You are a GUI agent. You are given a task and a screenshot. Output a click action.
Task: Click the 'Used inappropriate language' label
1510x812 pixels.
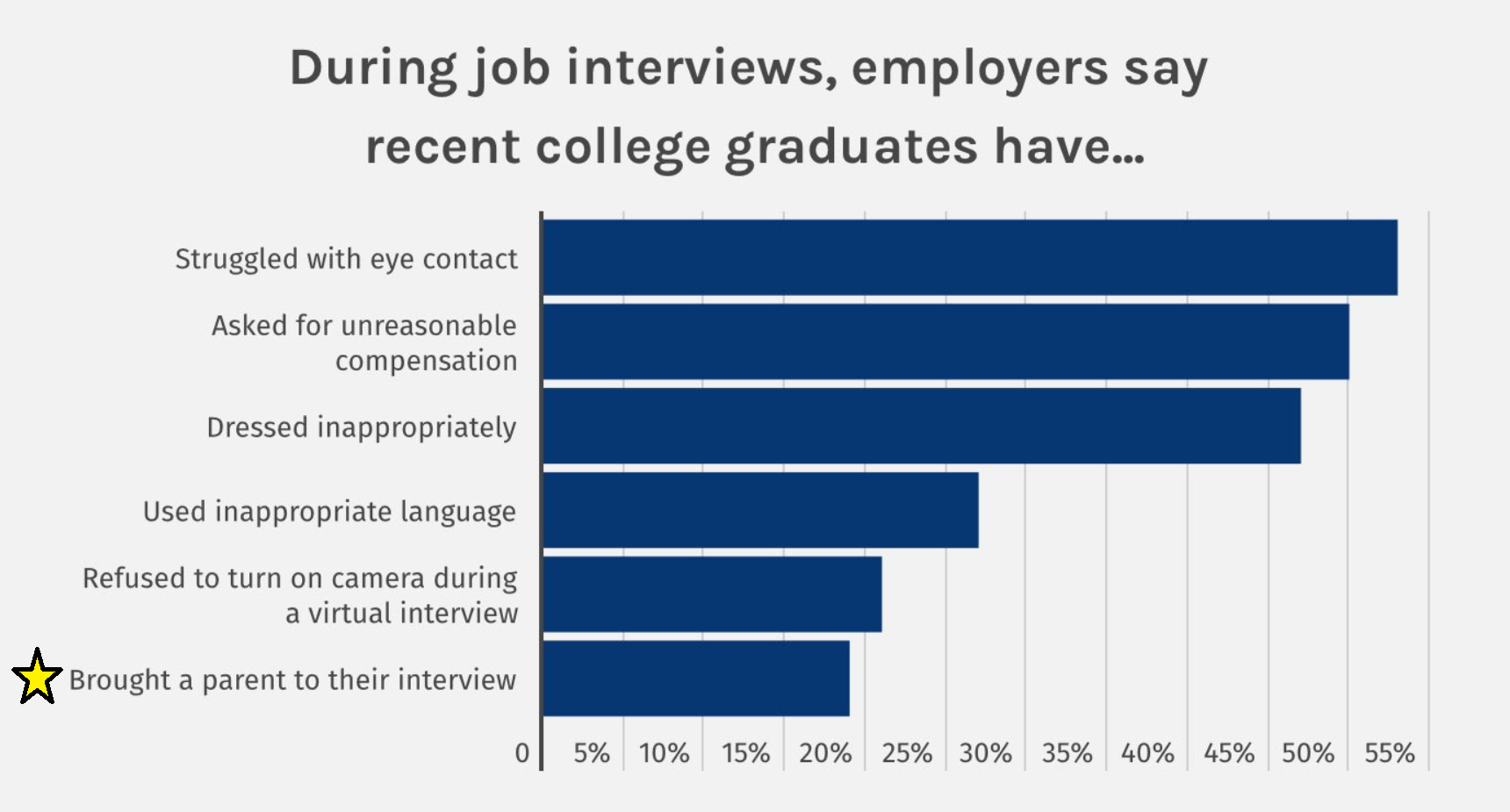[329, 511]
